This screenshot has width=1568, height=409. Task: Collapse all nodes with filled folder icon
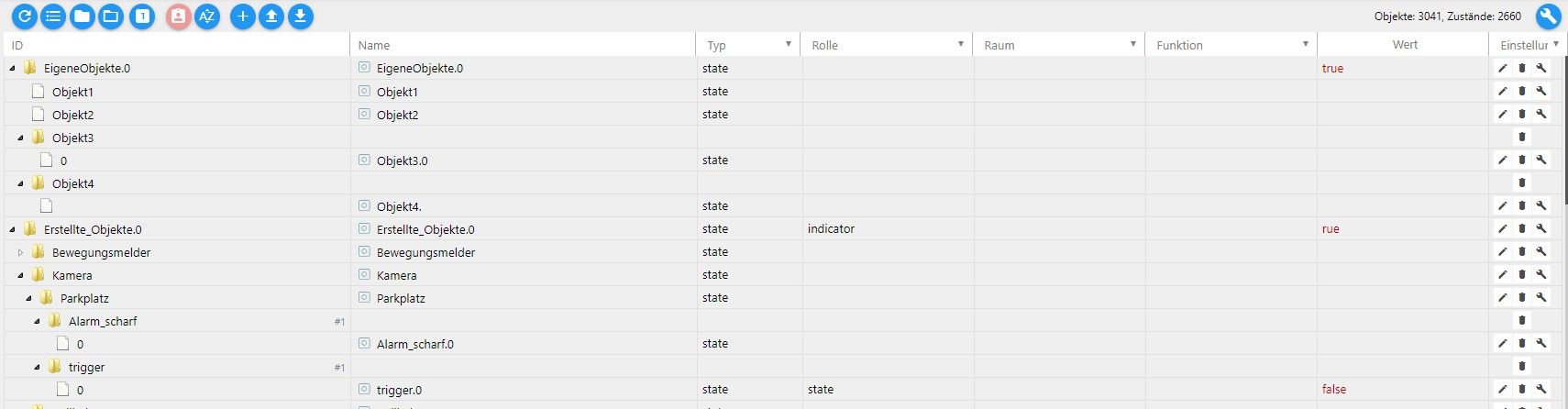tap(83, 16)
